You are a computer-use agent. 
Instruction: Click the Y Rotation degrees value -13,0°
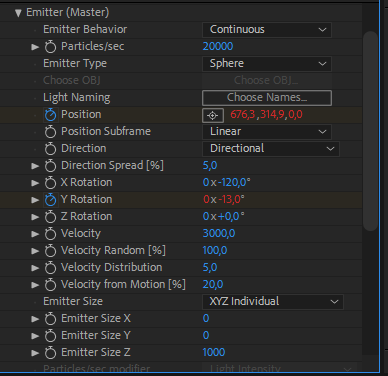tap(231, 200)
